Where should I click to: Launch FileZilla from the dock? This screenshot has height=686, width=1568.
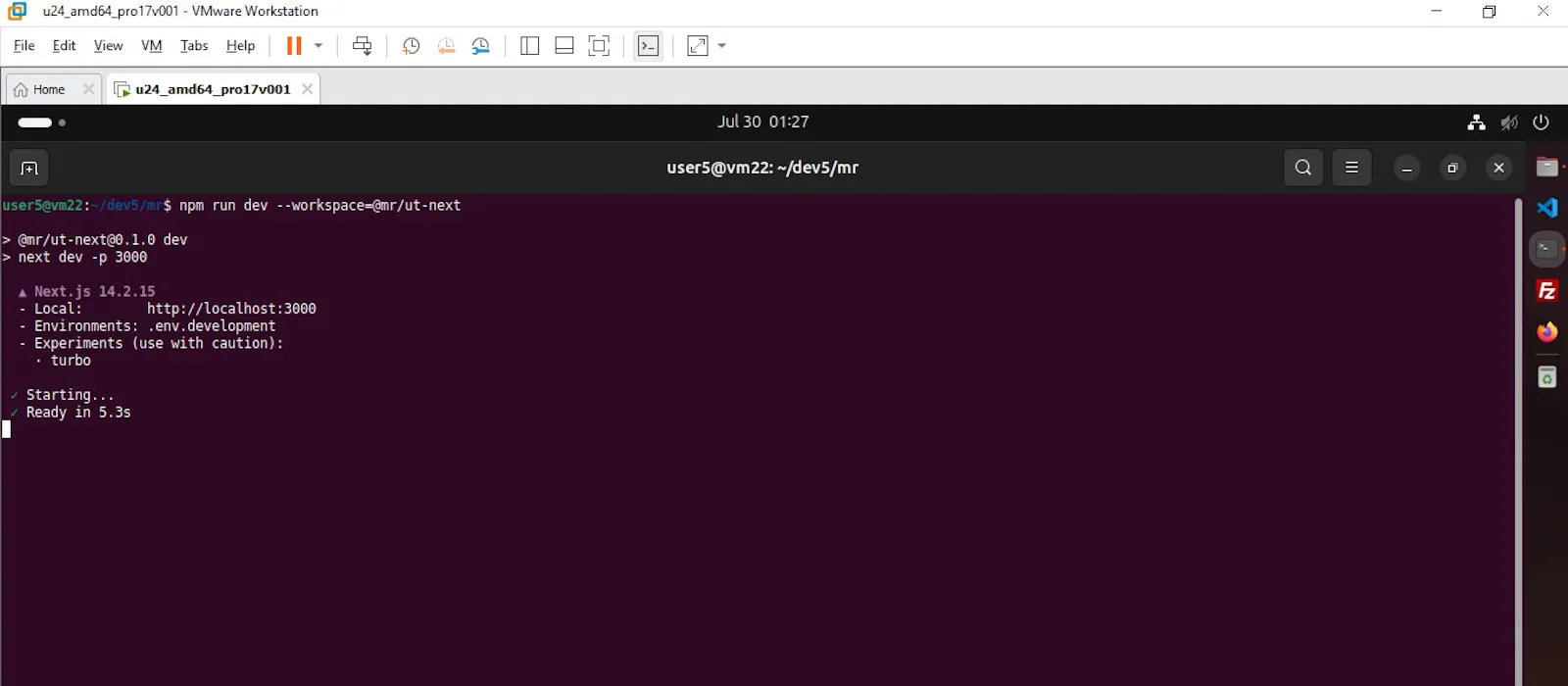click(1547, 291)
